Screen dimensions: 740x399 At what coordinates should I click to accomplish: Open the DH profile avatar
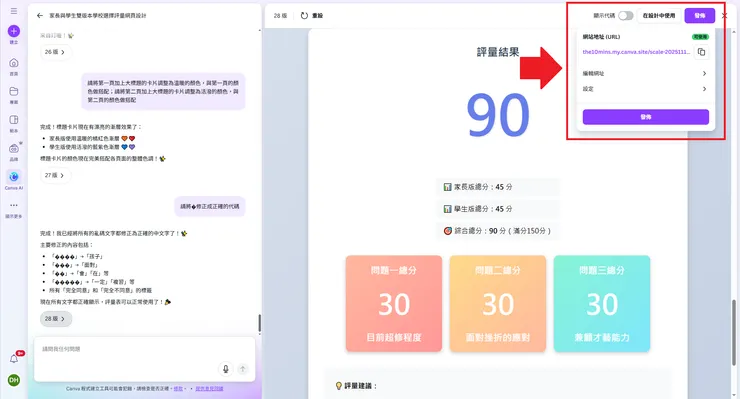(14, 380)
